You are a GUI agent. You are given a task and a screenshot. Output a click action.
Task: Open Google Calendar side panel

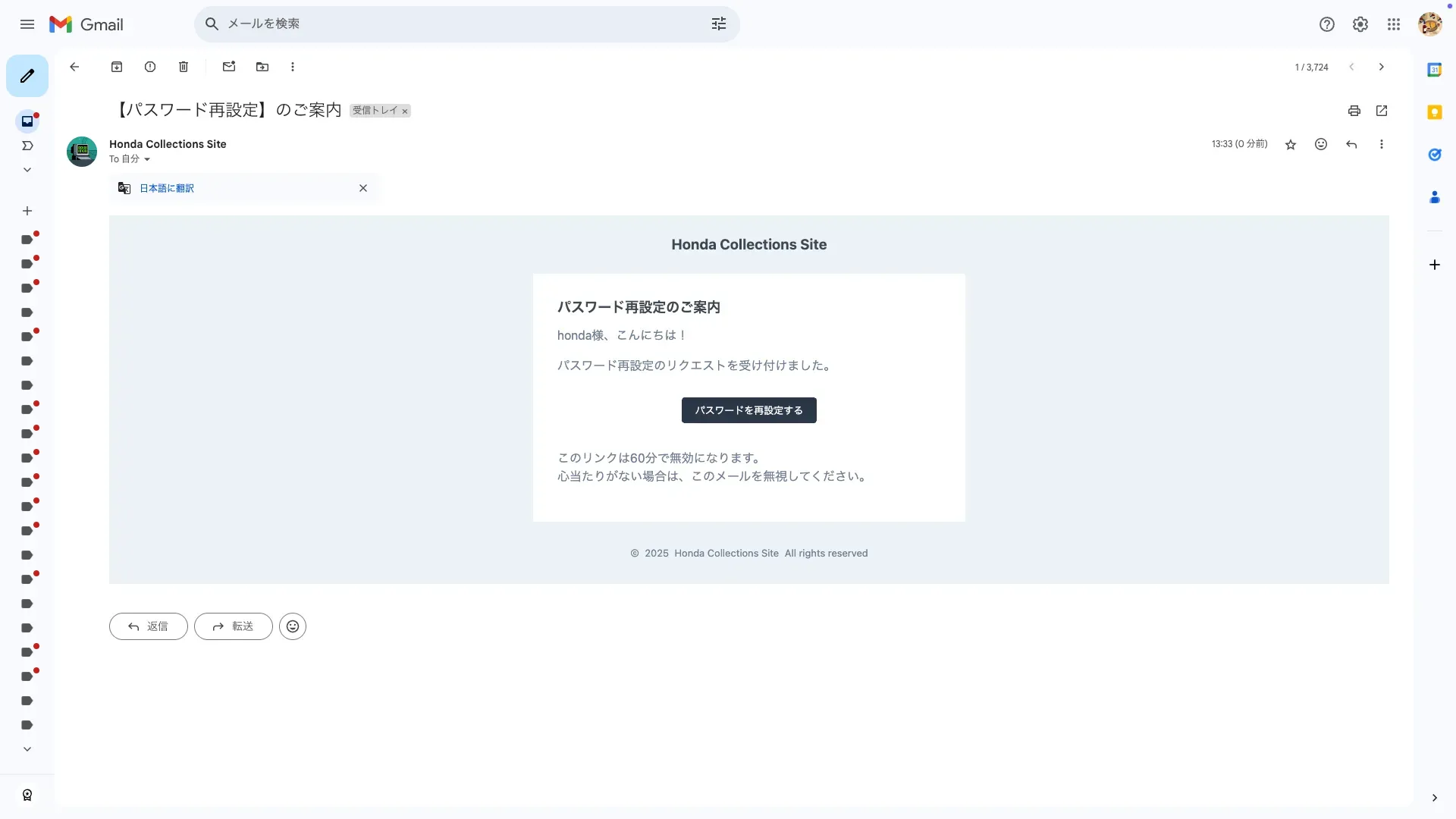[x=1435, y=70]
